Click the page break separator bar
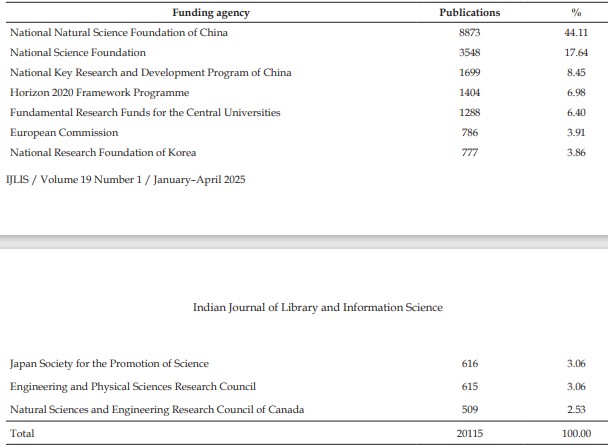This screenshot has width=608, height=448. point(304,242)
